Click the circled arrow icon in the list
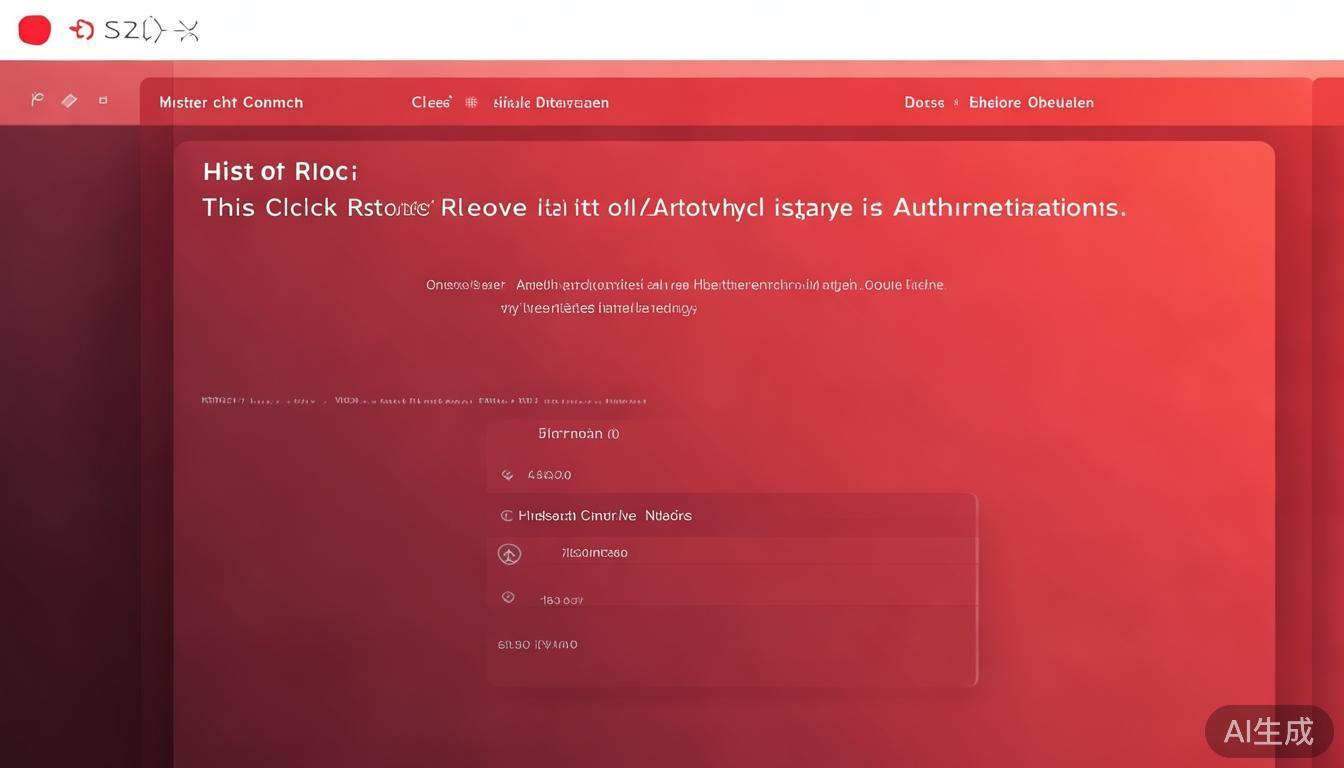The width and height of the screenshot is (1344, 768). (x=509, y=554)
